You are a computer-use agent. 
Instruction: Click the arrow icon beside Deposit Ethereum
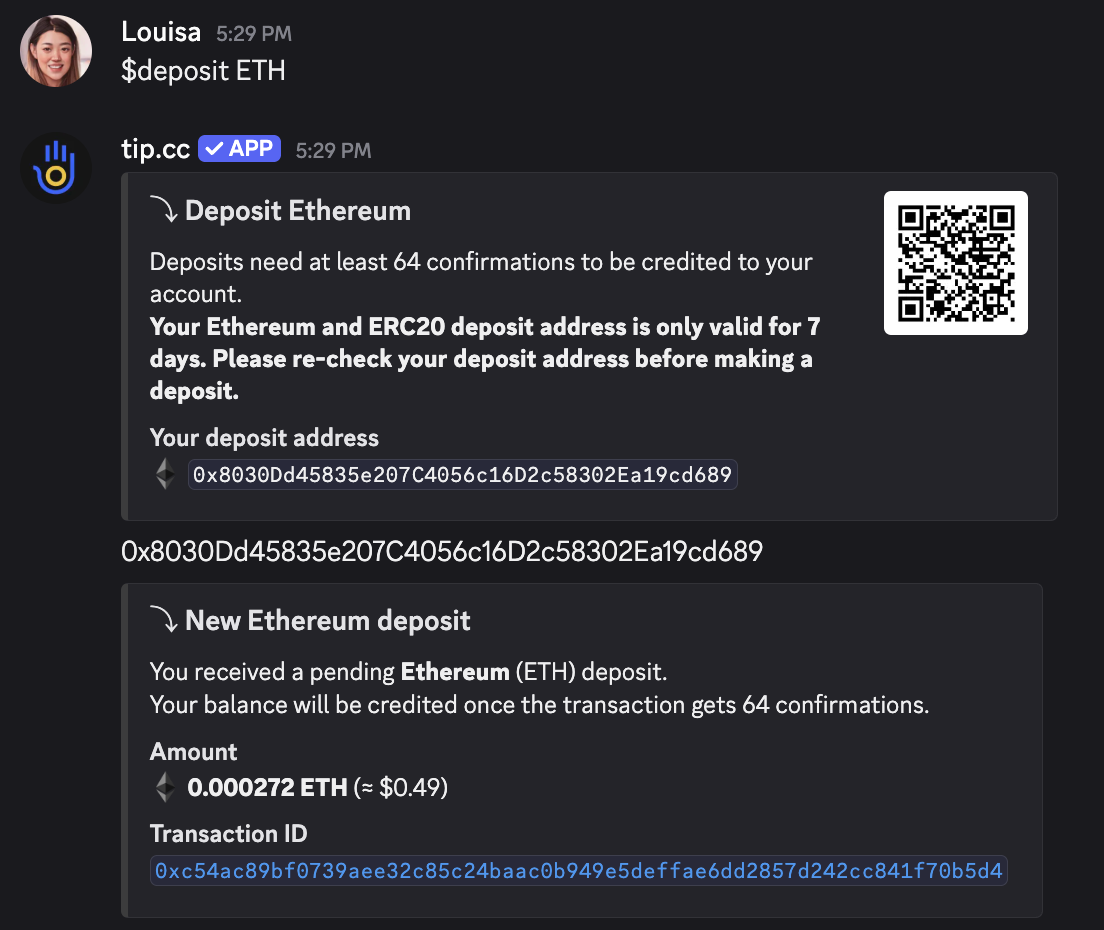tap(164, 210)
